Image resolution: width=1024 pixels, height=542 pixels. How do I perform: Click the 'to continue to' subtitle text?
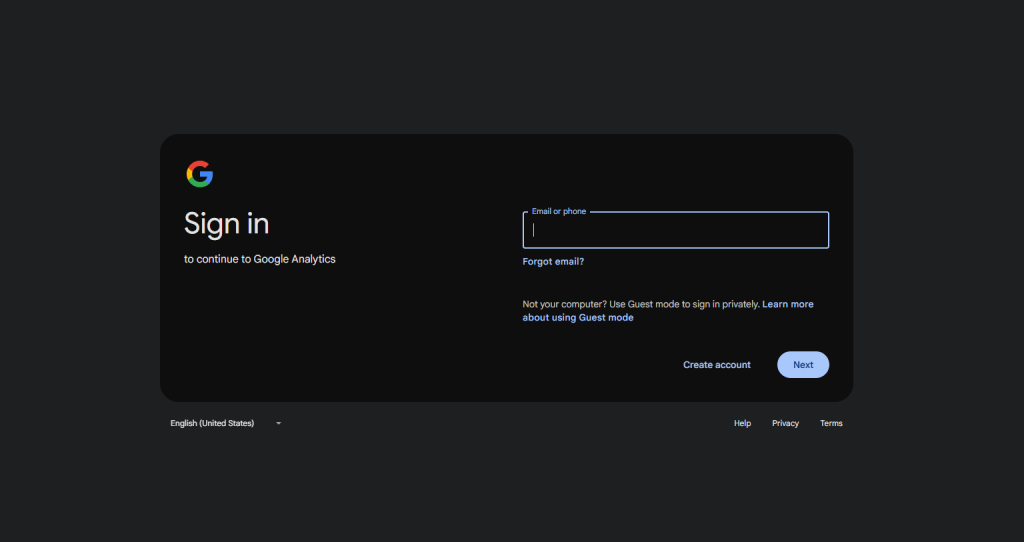[217, 260]
